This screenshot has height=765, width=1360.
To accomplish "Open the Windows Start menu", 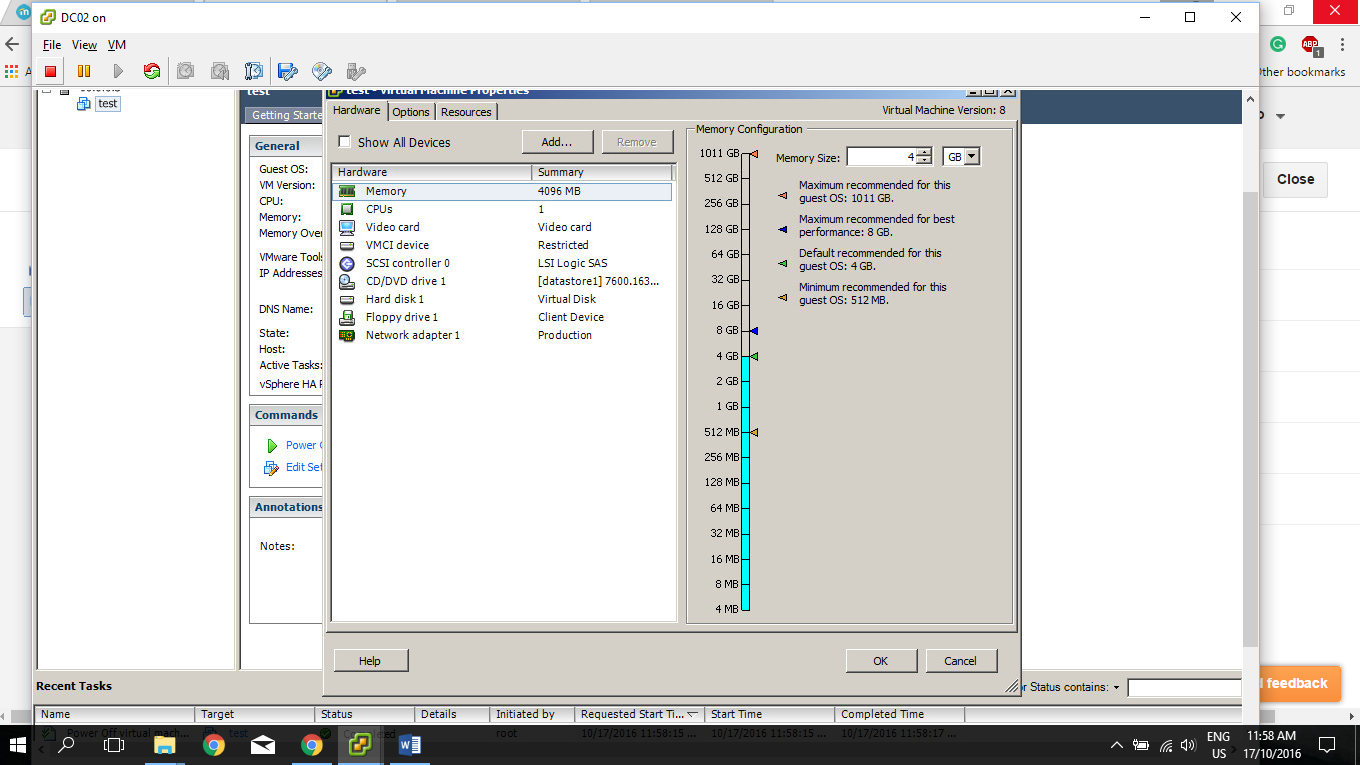I will 17,745.
